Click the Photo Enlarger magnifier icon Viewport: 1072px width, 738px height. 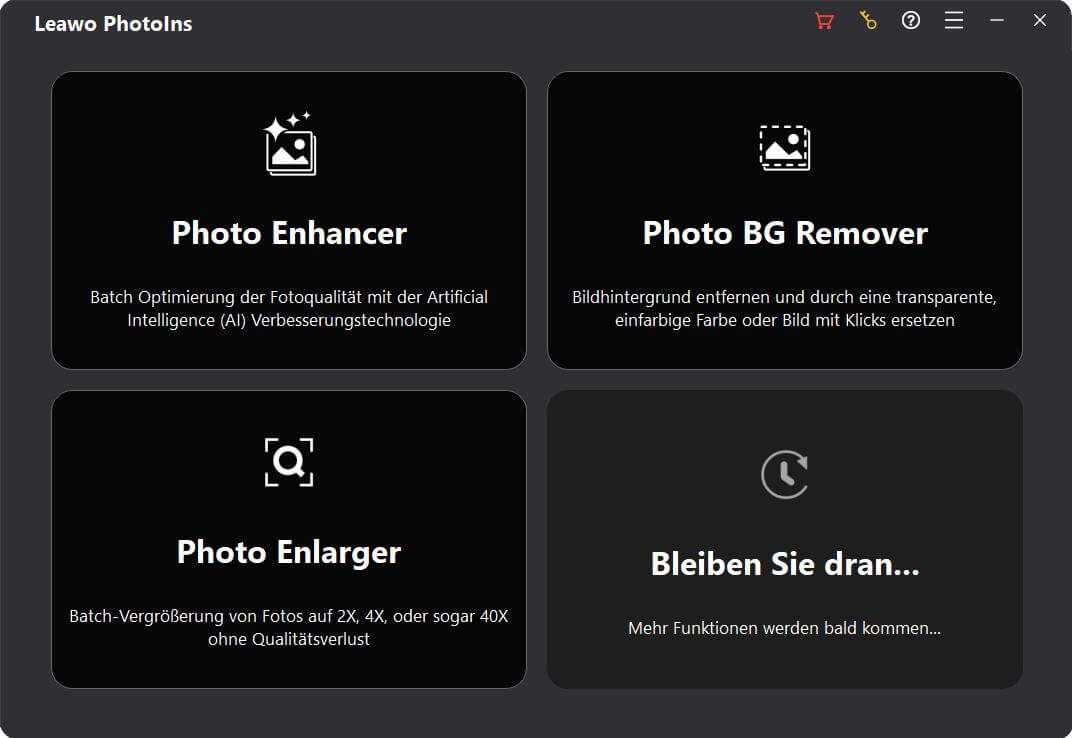289,462
